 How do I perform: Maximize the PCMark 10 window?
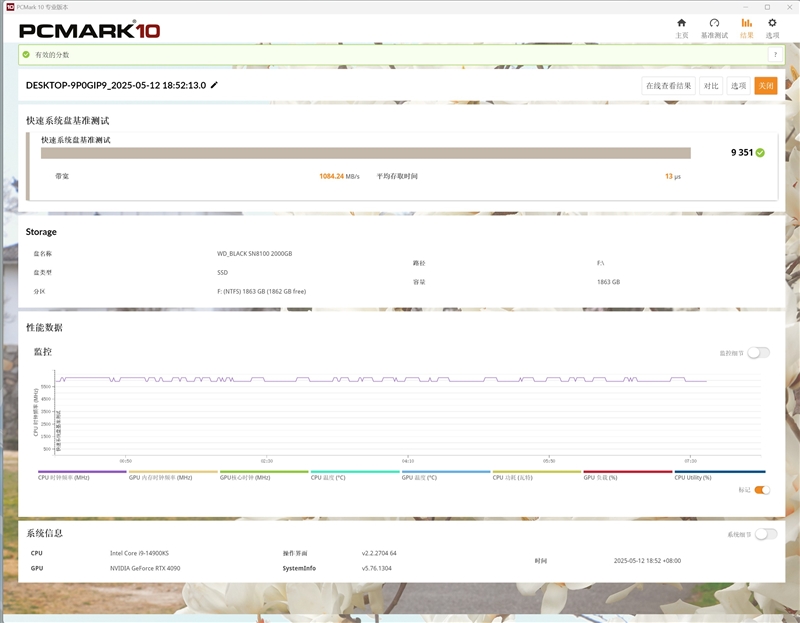click(767, 7)
